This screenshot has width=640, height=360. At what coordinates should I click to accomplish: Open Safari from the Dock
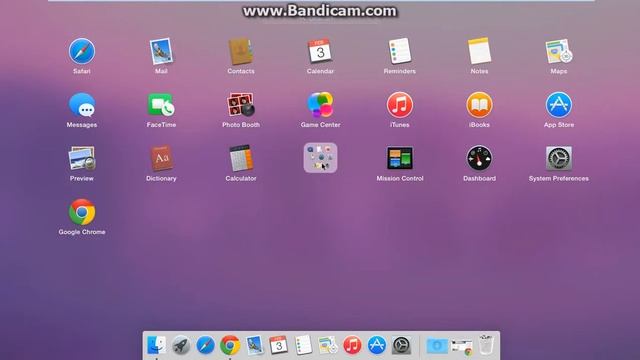[205, 345]
